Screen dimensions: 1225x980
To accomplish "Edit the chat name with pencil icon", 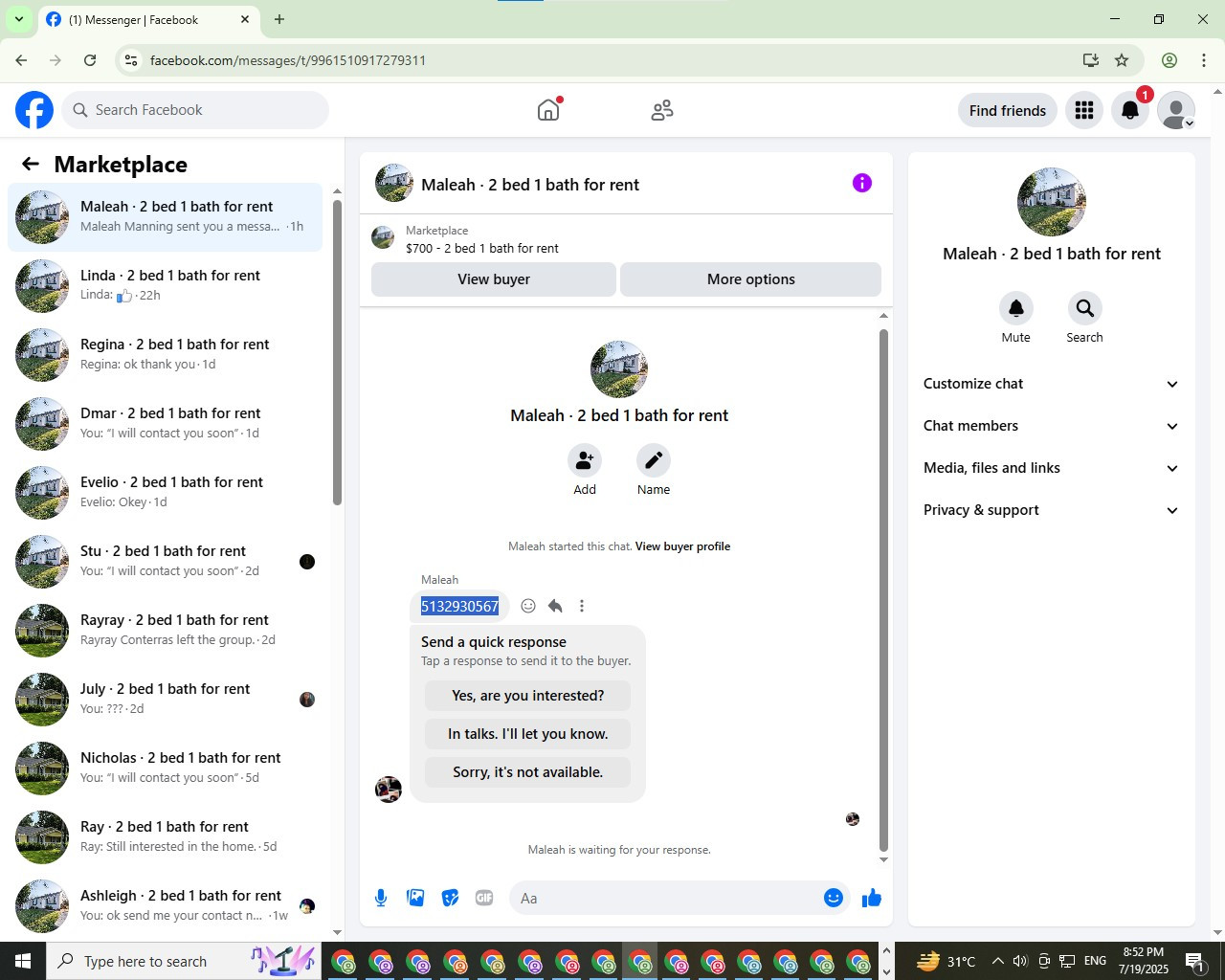I will pyautogui.click(x=654, y=460).
